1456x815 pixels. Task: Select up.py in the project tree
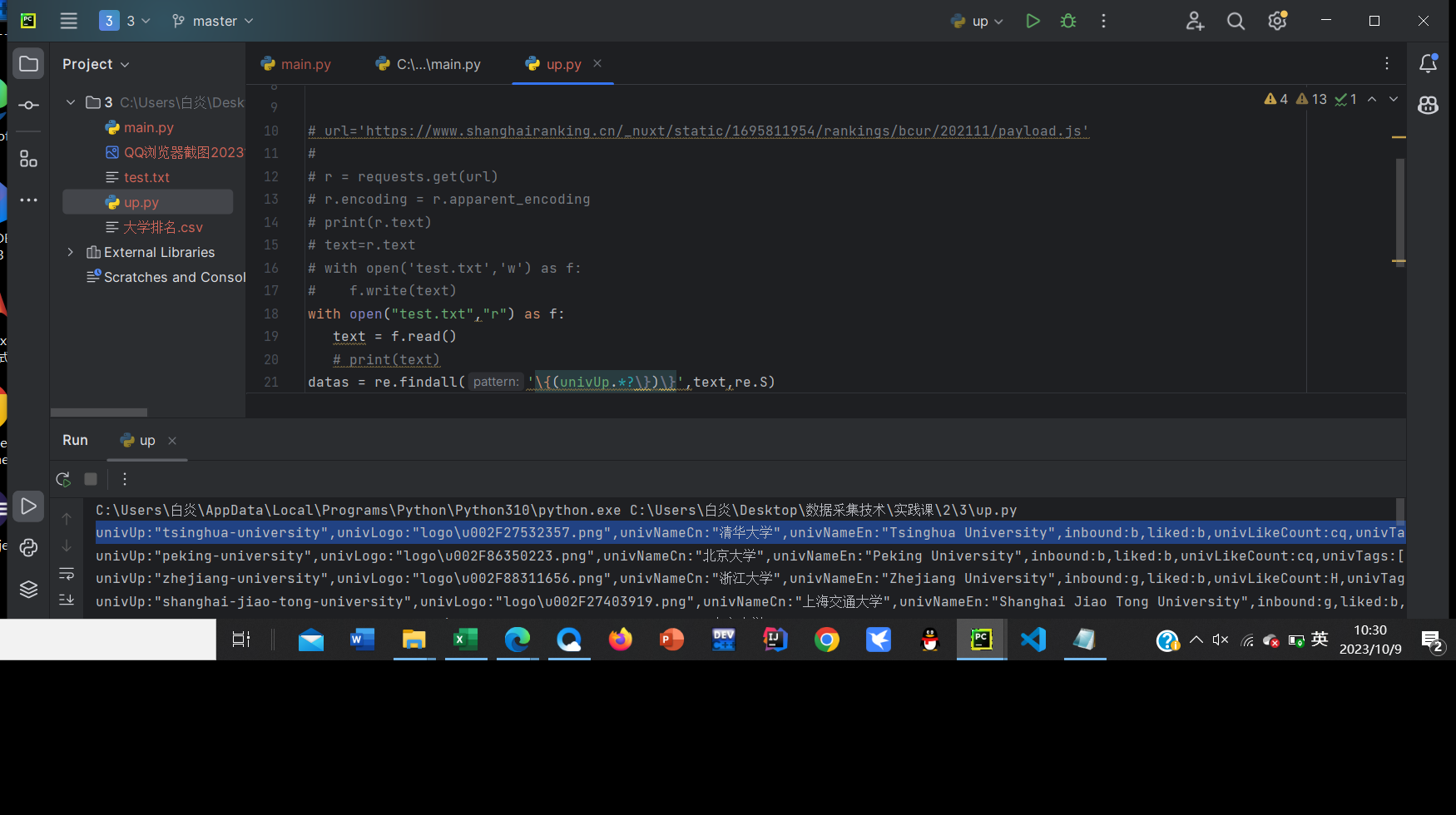coord(147,202)
